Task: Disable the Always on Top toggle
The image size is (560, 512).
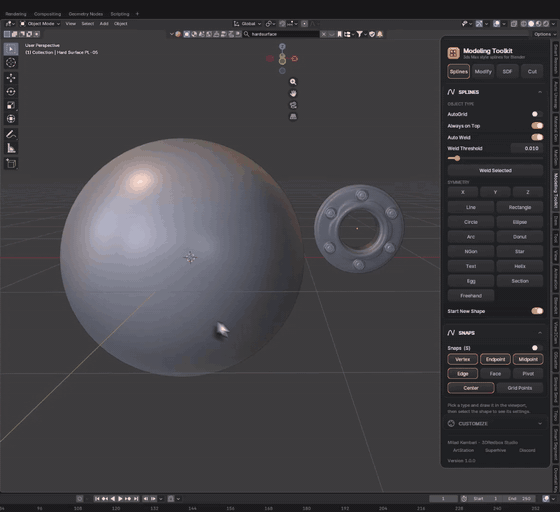Action: coord(537,126)
